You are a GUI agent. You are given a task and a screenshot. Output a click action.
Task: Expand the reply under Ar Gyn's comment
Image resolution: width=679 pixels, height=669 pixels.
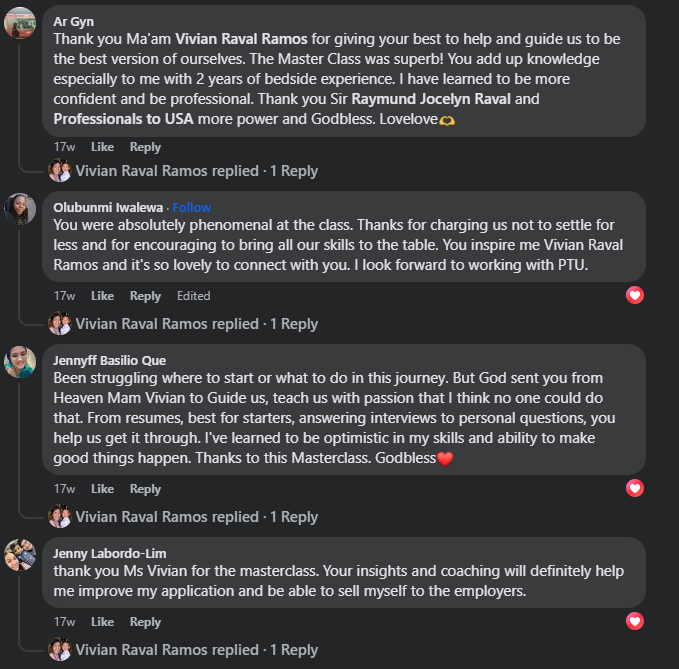197,171
